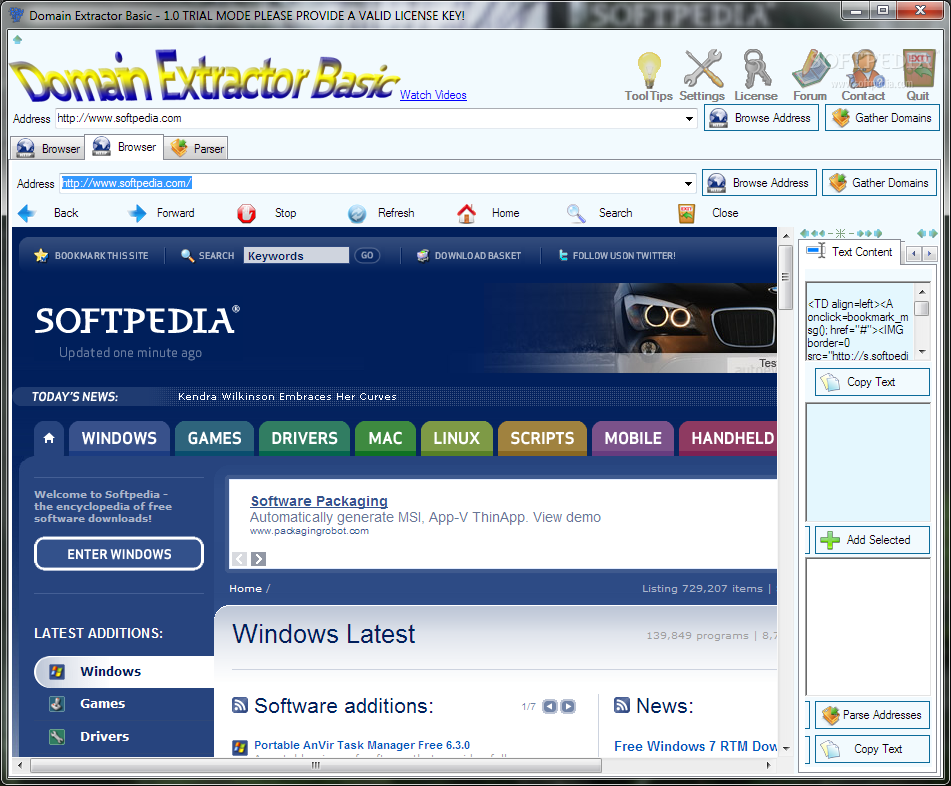Image resolution: width=951 pixels, height=786 pixels.
Task: Click next arrow in Software additions pager
Action: tap(568, 707)
